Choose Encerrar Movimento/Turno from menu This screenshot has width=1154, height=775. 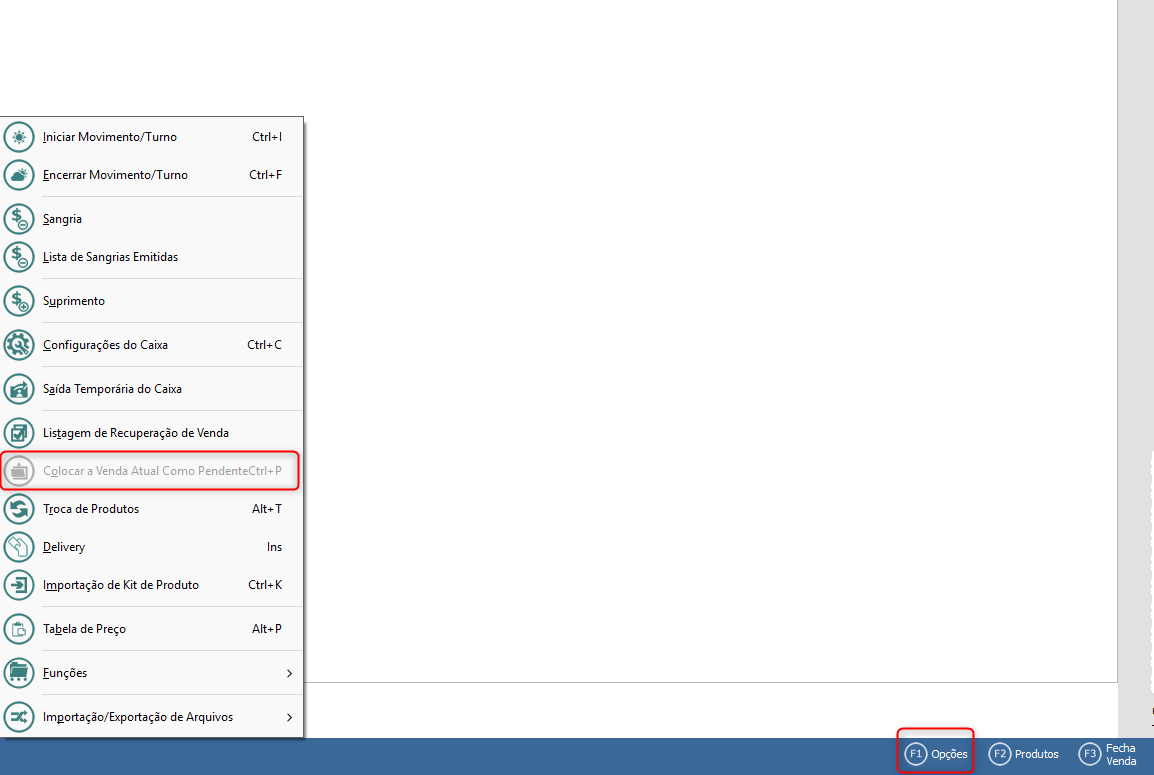pyautogui.click(x=152, y=175)
